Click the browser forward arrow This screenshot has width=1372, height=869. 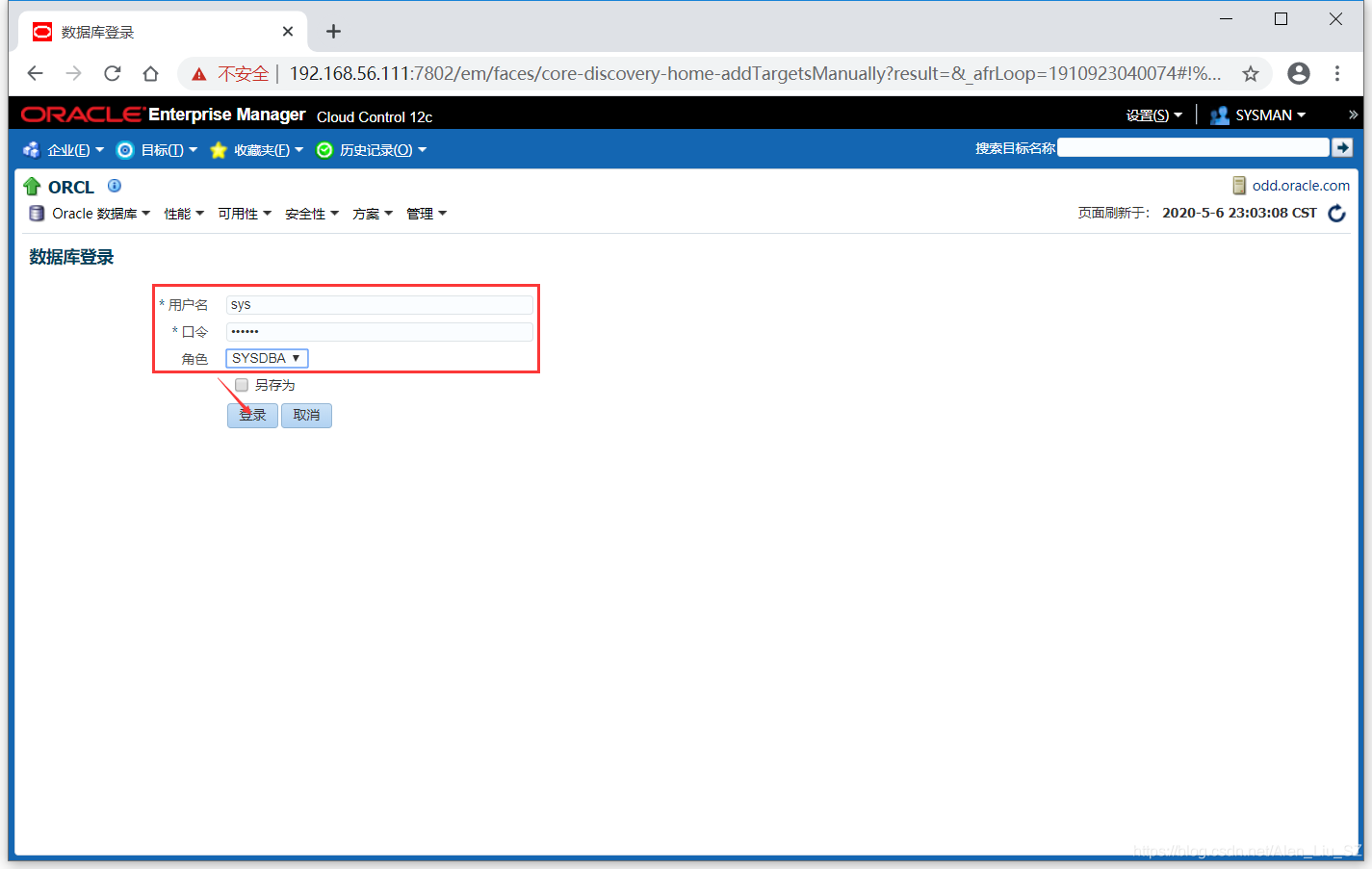(x=74, y=73)
